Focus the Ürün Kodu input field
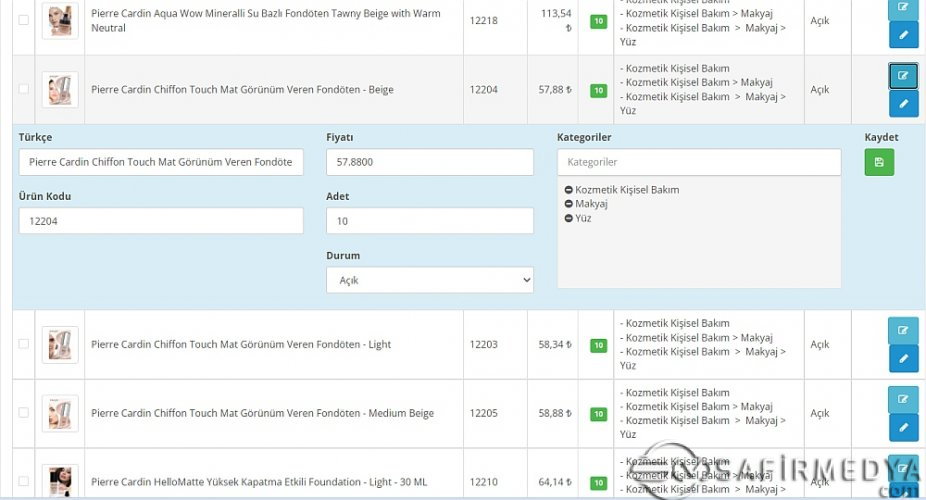 160,221
